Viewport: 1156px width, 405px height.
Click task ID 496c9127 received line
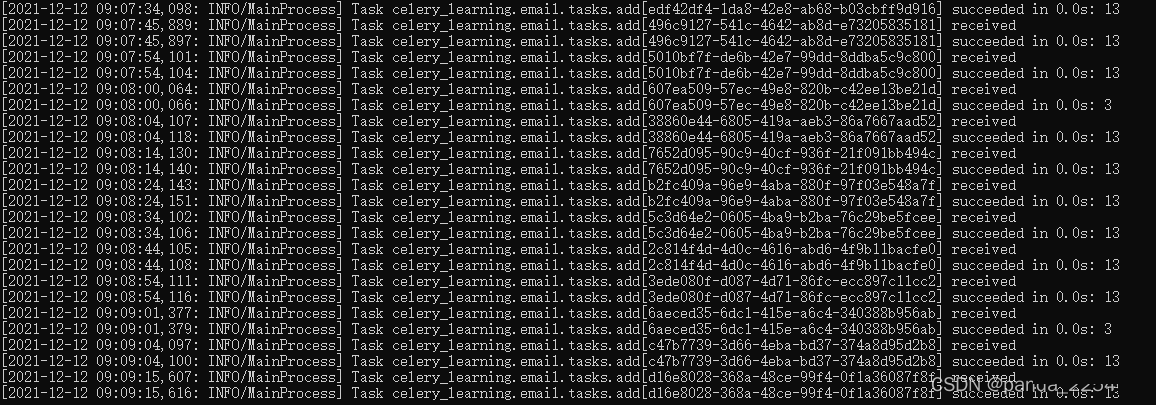(x=509, y=26)
